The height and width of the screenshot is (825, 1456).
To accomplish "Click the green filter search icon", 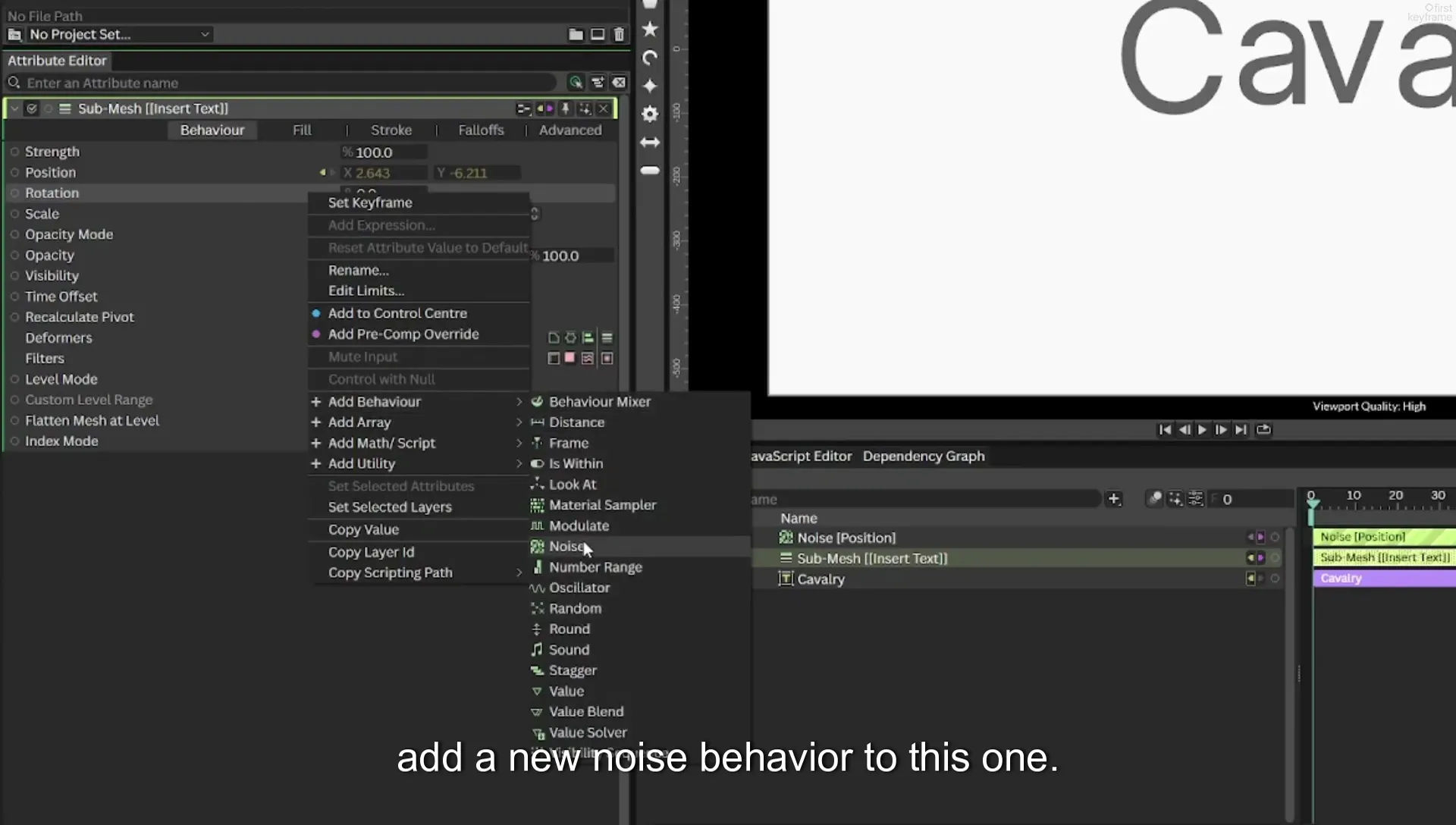I will (576, 83).
